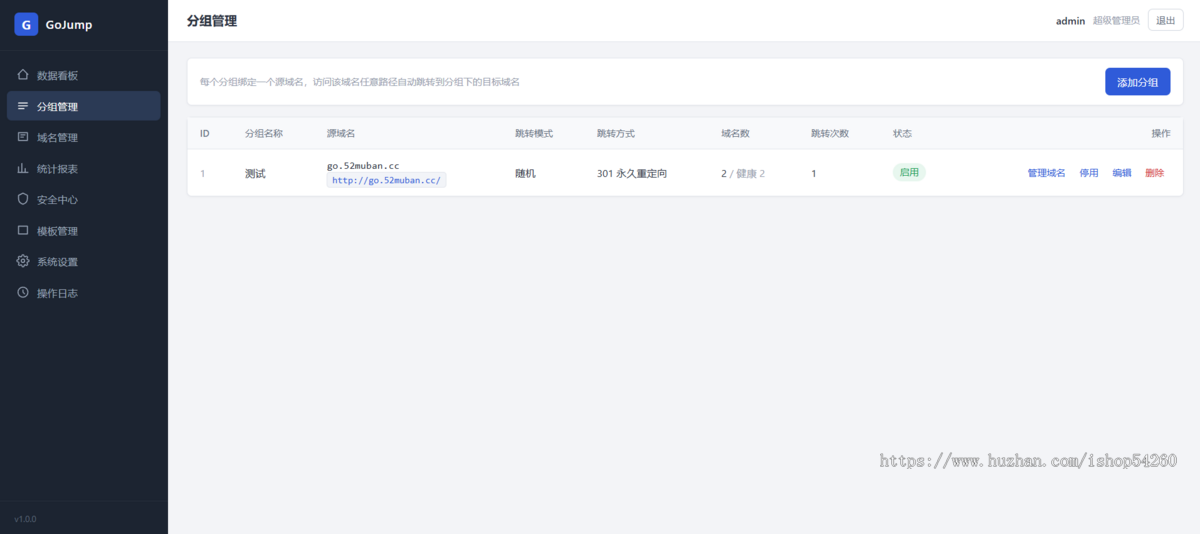
Task: Click 编辑 for the 测试 group
Action: (x=1122, y=173)
